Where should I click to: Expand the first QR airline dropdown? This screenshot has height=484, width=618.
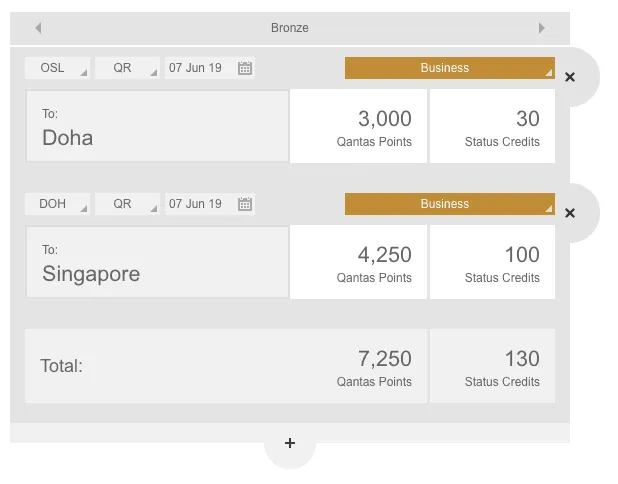point(127,68)
